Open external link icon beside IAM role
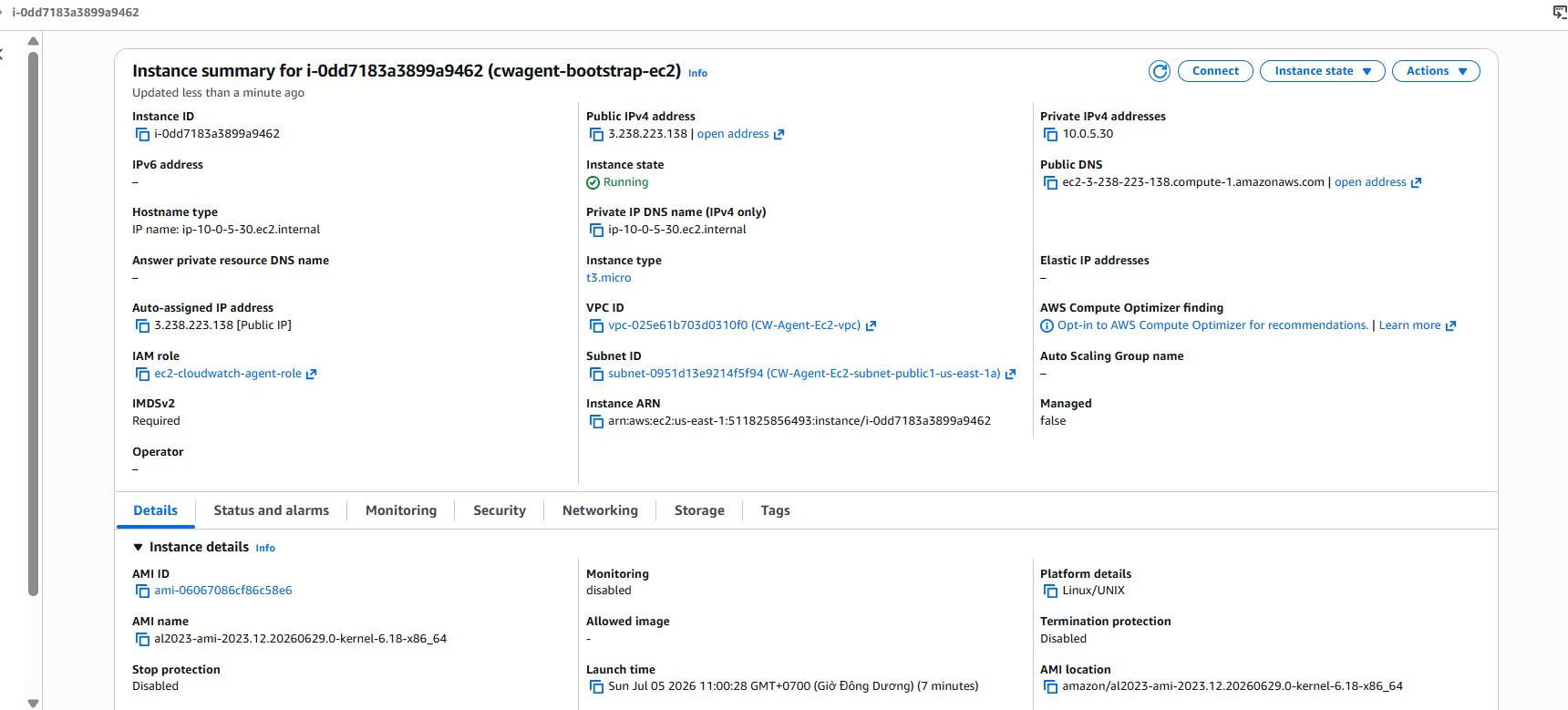1568x710 pixels. [311, 375]
